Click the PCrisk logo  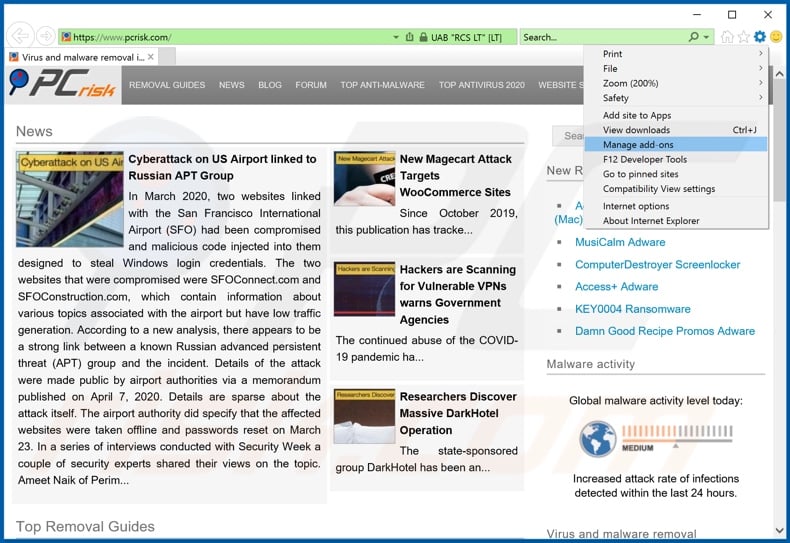click(62, 84)
